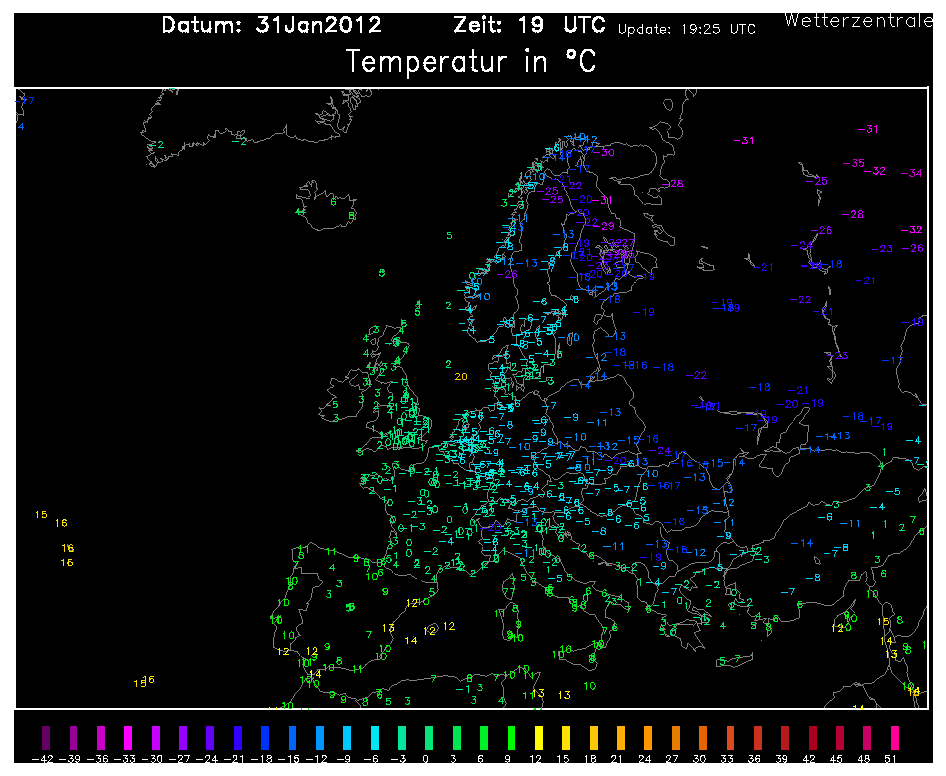
Task: Pick the 15 degree legend swatch
Action: click(x=566, y=737)
